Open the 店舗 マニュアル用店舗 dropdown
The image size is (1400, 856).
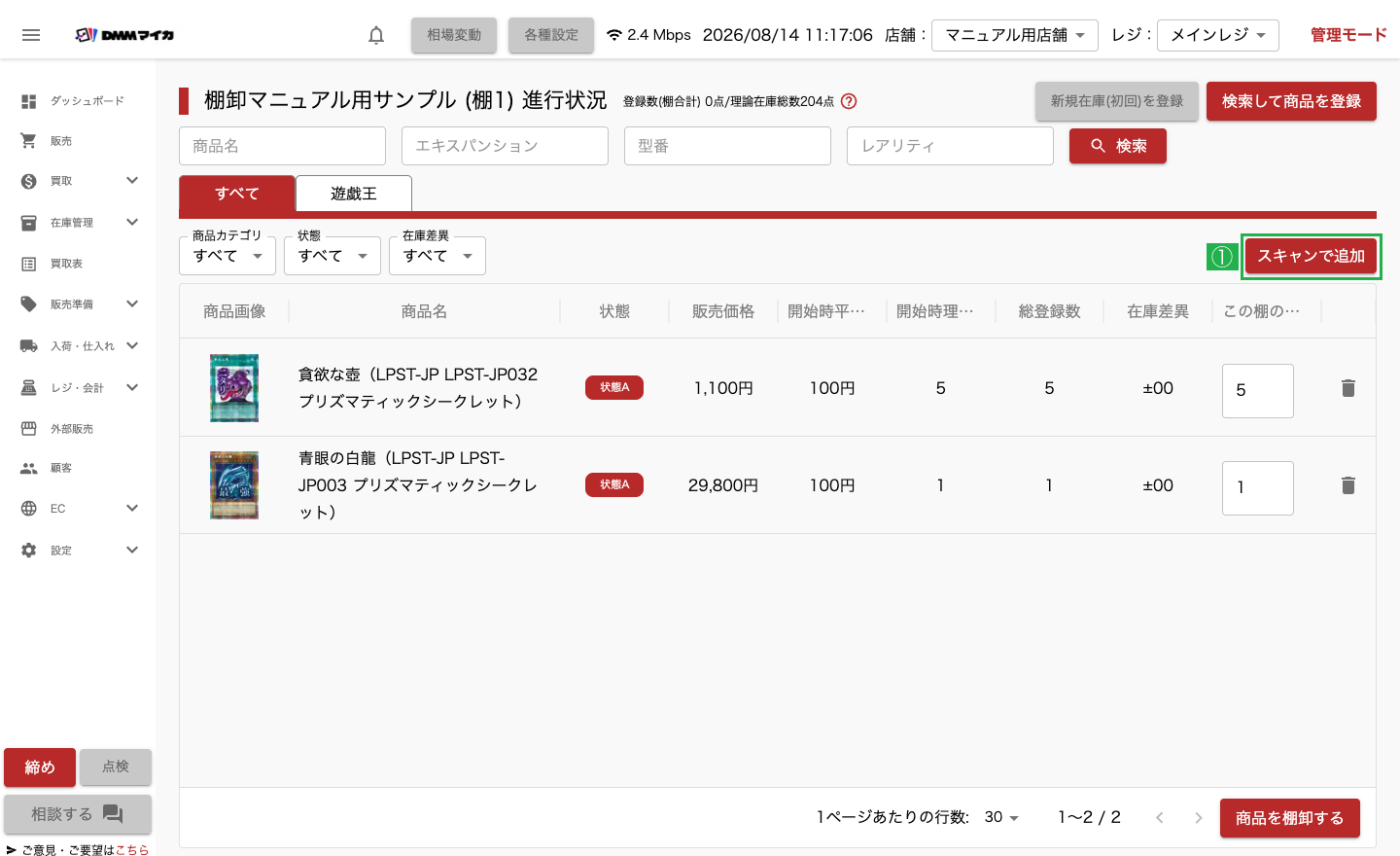pos(1015,35)
